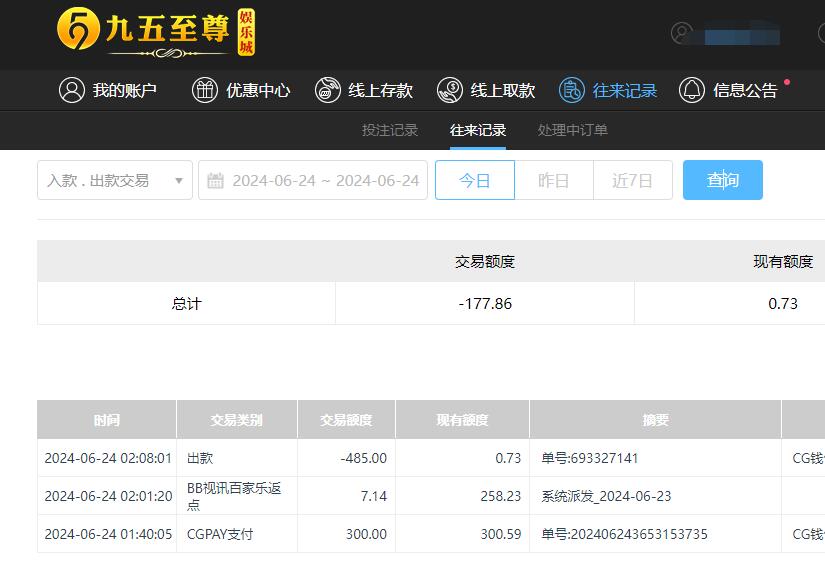This screenshot has width=825, height=565.
Task: Click the 时间 column header
Action: click(107, 420)
